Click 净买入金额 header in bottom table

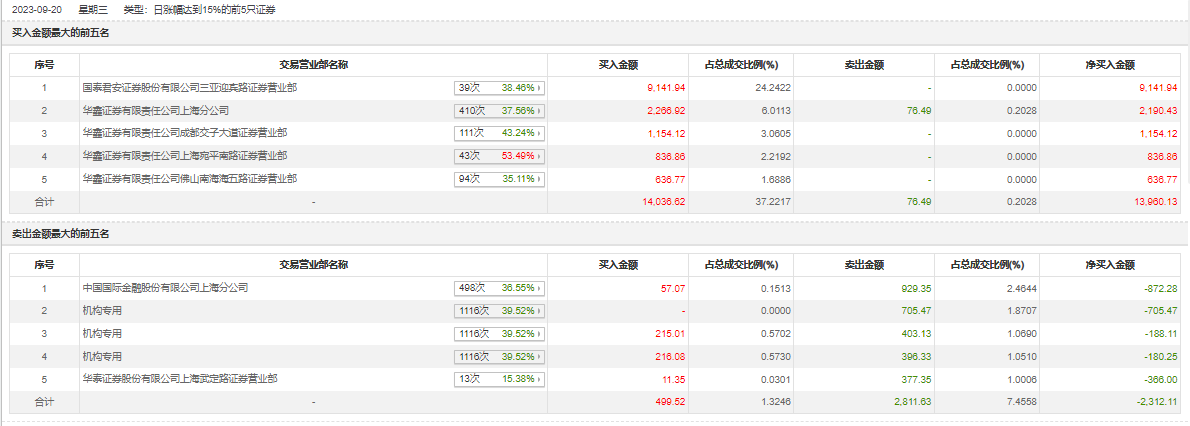click(1109, 265)
